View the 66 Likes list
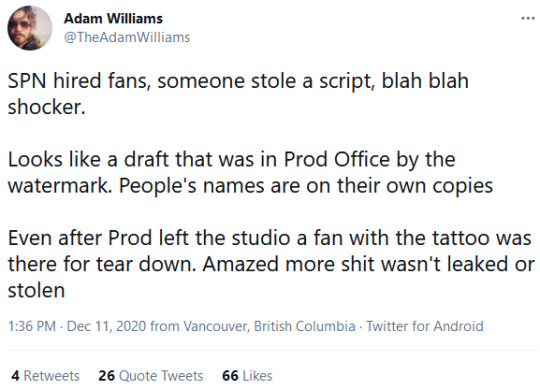The height and width of the screenshot is (390, 540). (247, 376)
